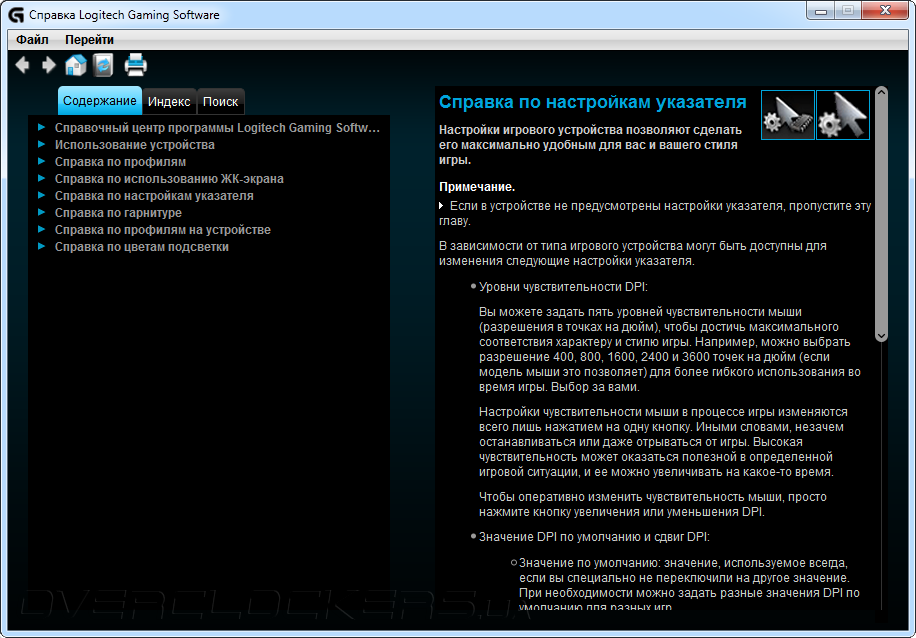Switch to the Содержание tab

click(100, 100)
